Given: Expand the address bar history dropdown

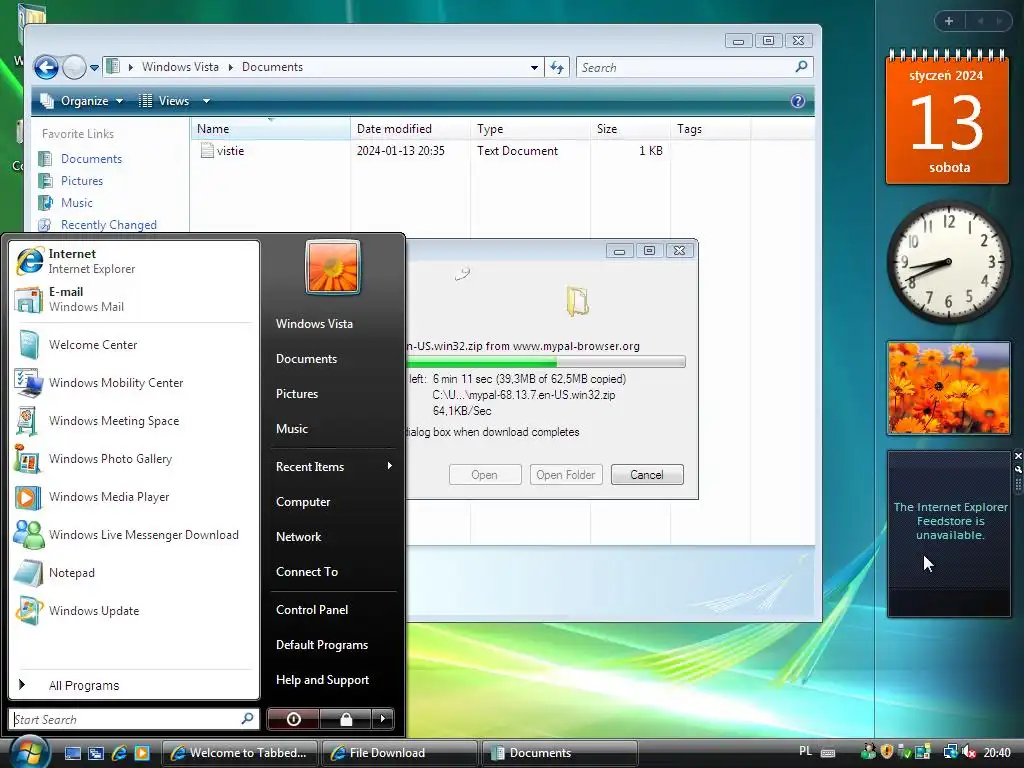Looking at the screenshot, I should click(534, 67).
